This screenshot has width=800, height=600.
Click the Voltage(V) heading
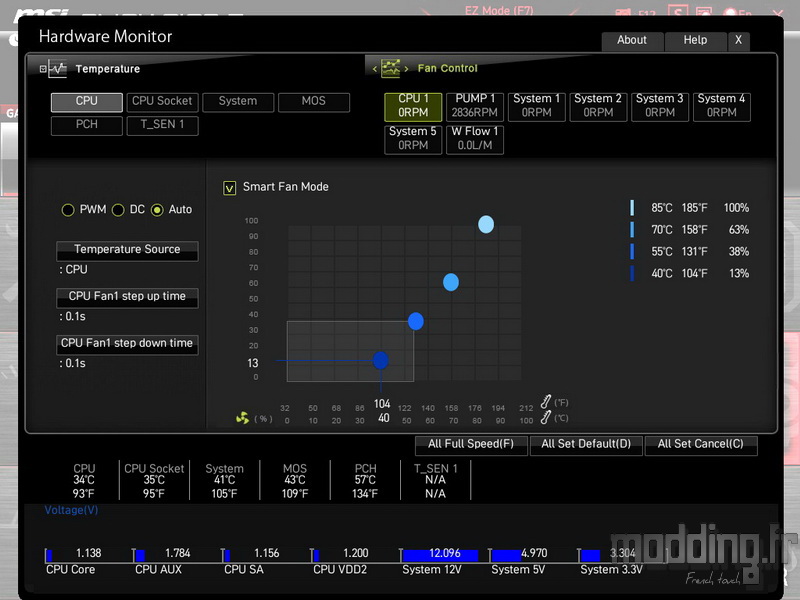tap(71, 510)
